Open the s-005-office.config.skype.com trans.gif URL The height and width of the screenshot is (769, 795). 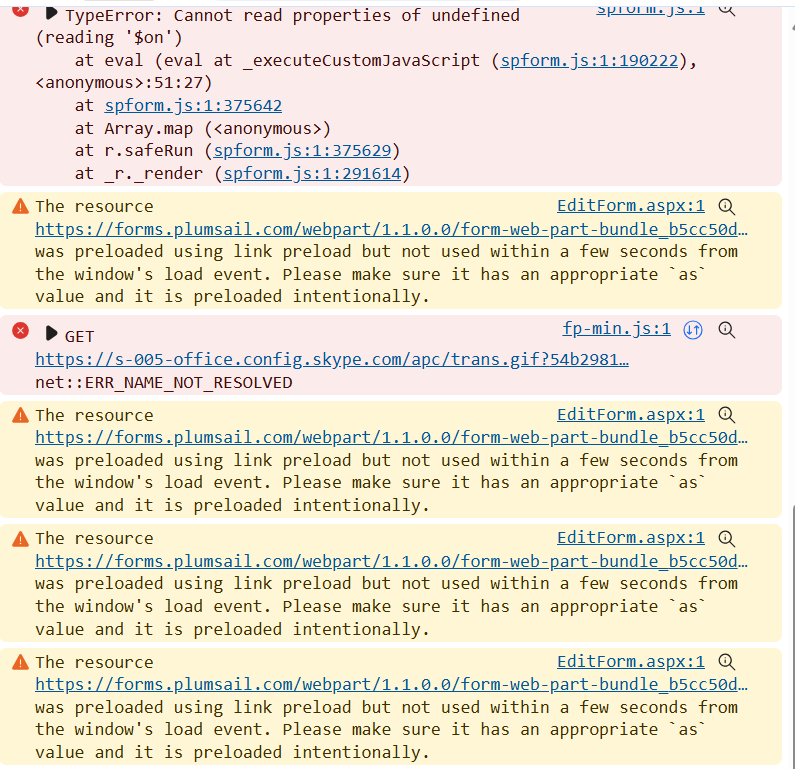tap(332, 359)
